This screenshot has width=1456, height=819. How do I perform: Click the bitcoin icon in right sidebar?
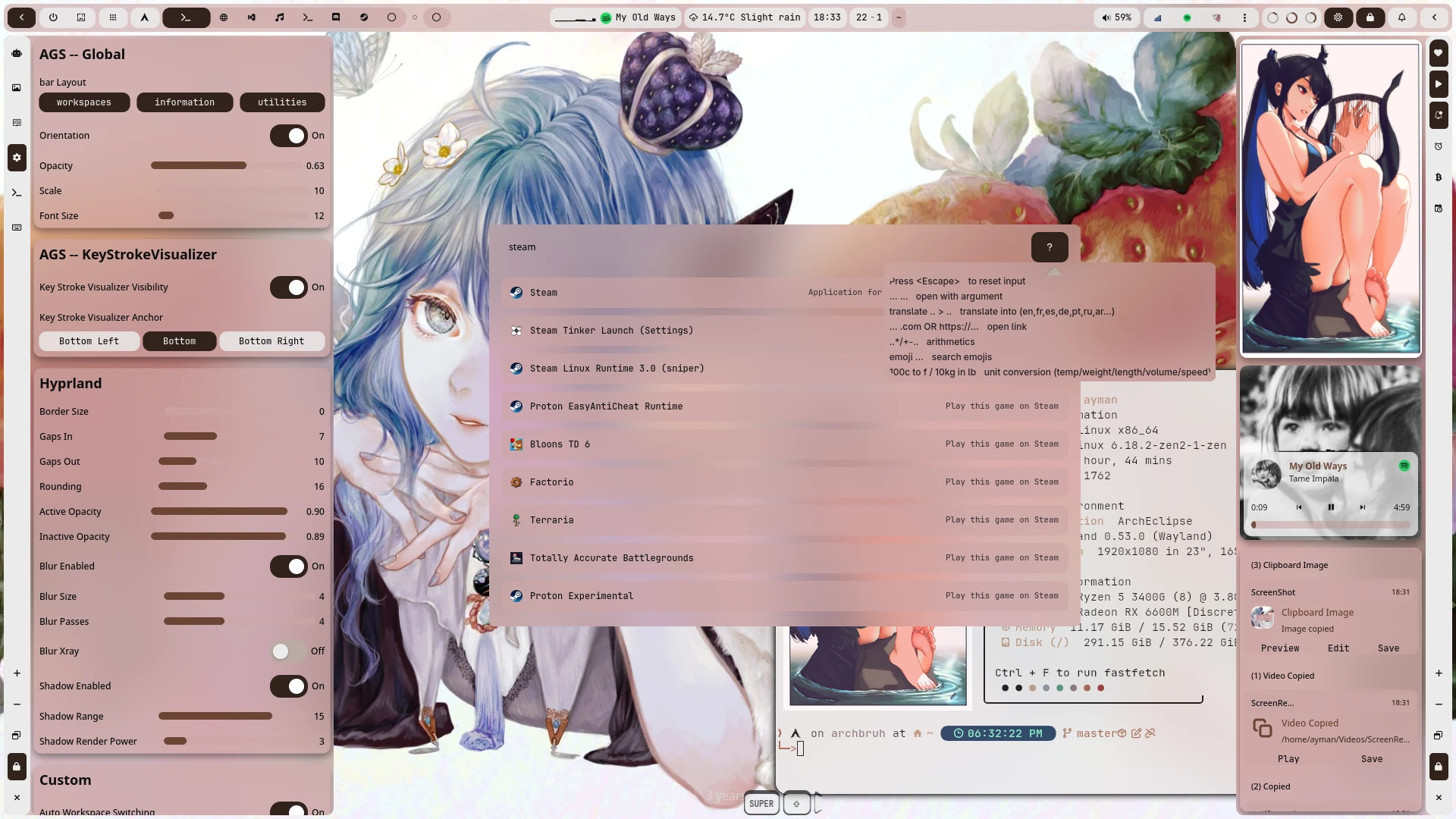[x=1439, y=177]
